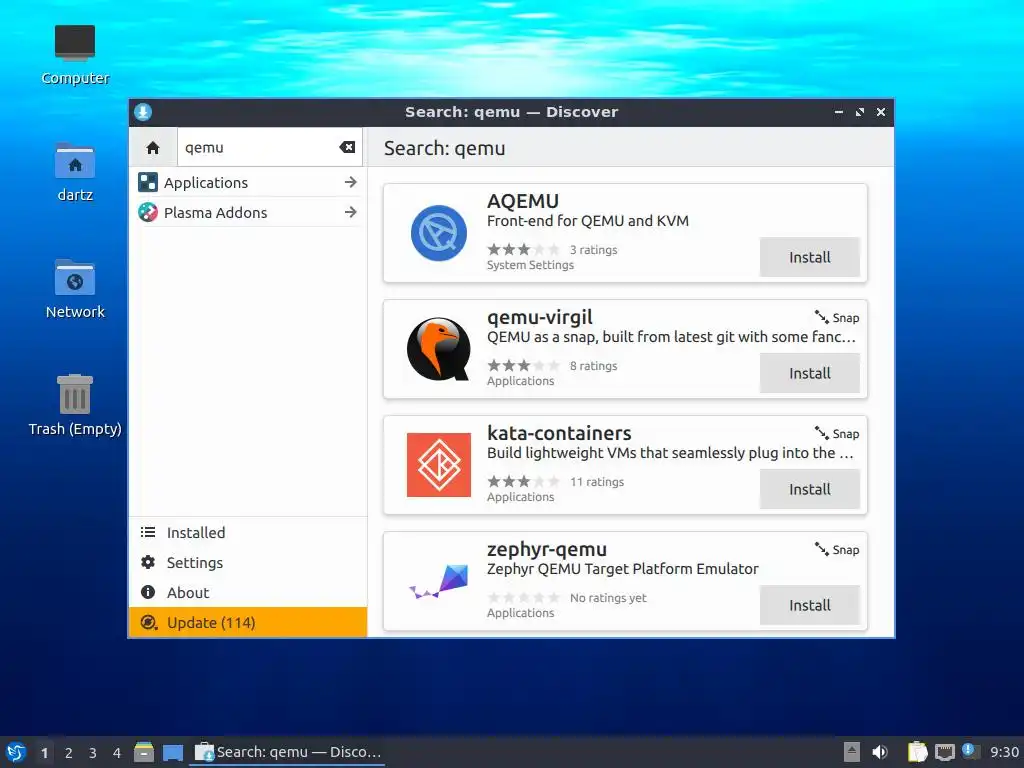Viewport: 1024px width, 768px height.
Task: Open the AQEMU app icon
Action: click(x=439, y=233)
